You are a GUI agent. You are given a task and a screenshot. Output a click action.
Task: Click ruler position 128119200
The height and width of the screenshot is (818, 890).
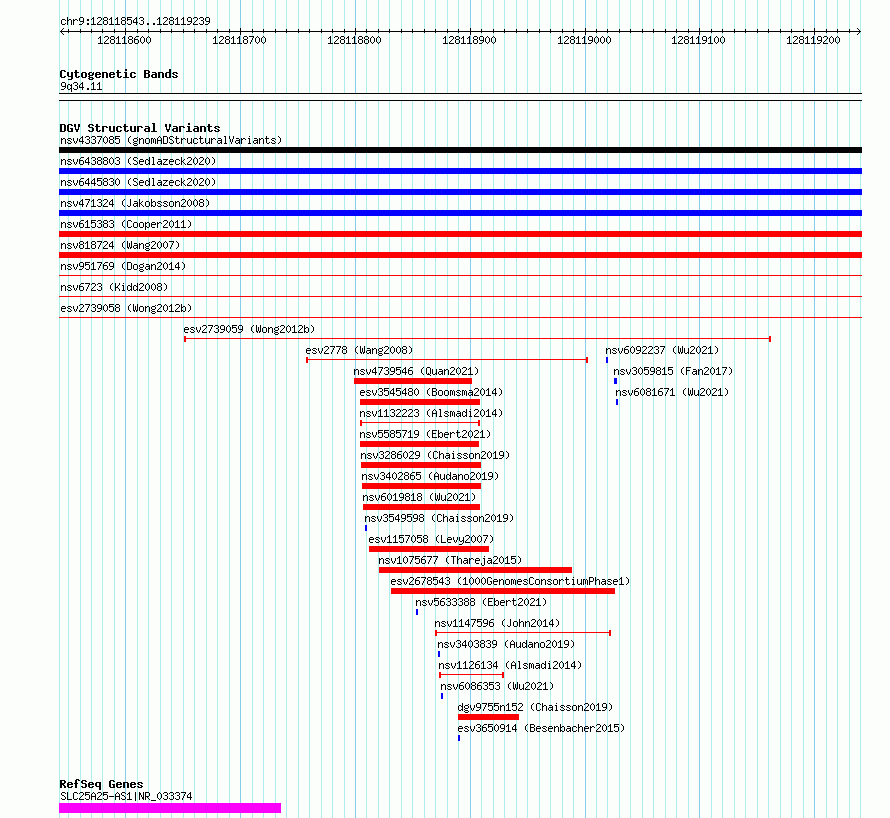[813, 40]
